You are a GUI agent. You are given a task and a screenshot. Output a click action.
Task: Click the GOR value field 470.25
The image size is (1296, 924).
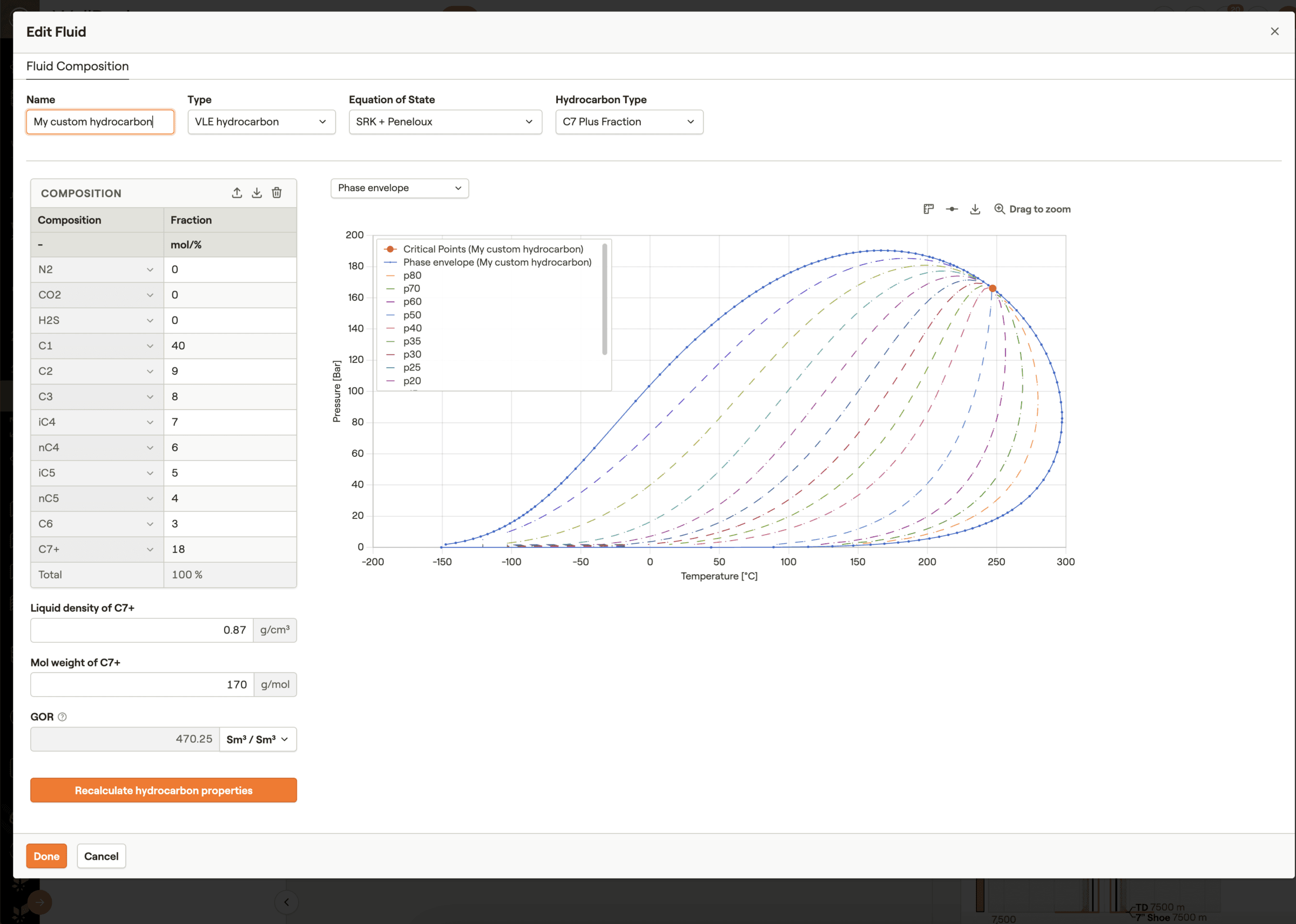click(x=125, y=739)
